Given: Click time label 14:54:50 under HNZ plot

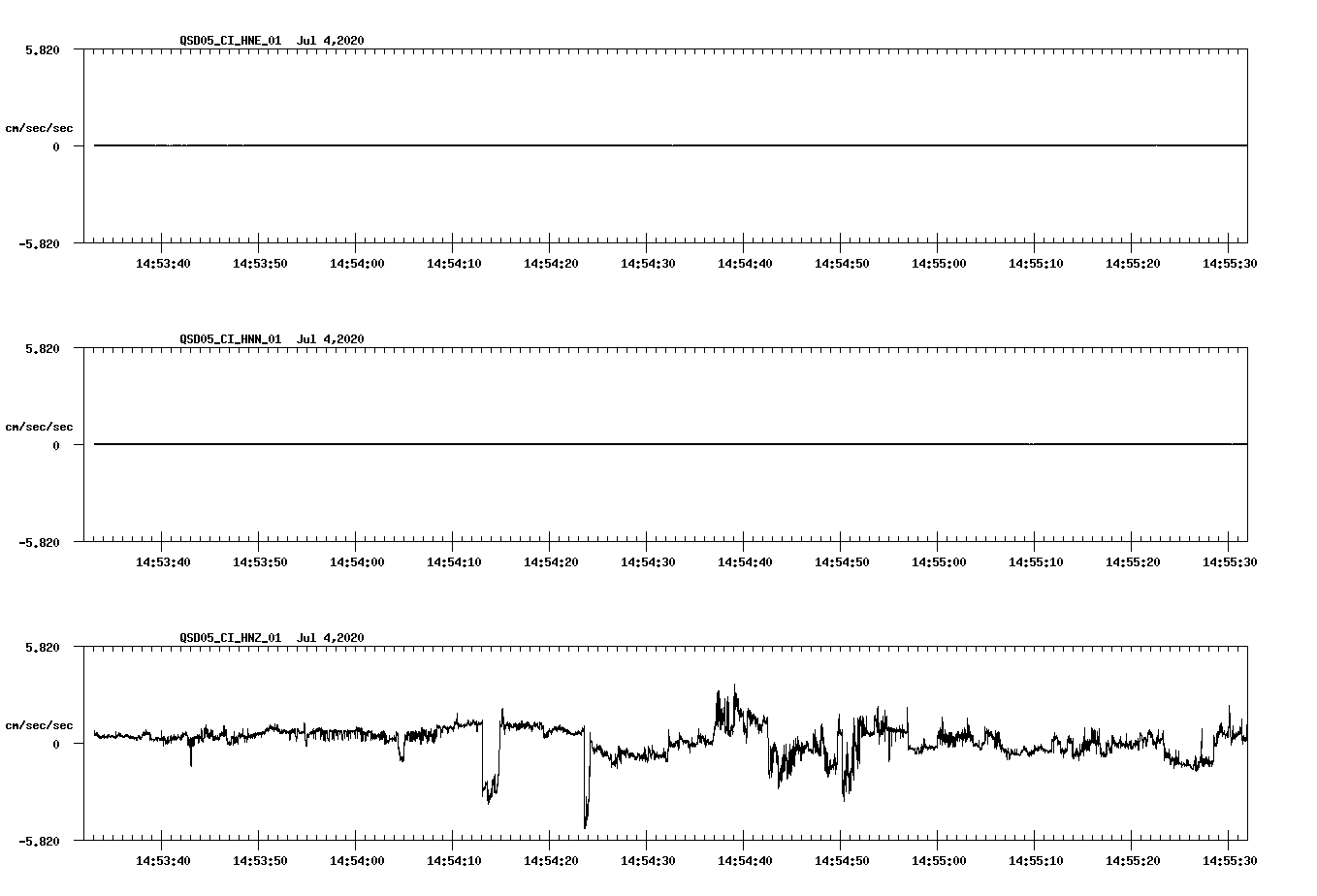Looking at the screenshot, I should tap(842, 861).
